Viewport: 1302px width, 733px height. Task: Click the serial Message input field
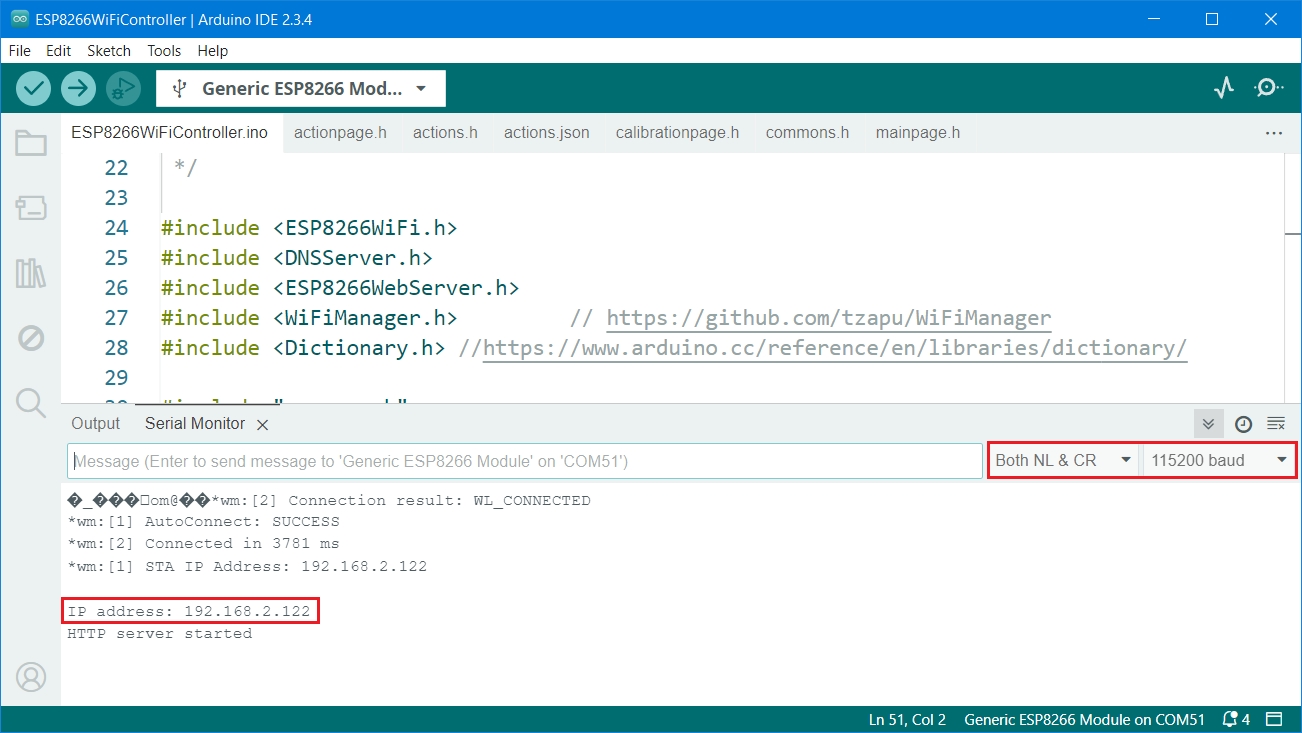(x=525, y=461)
